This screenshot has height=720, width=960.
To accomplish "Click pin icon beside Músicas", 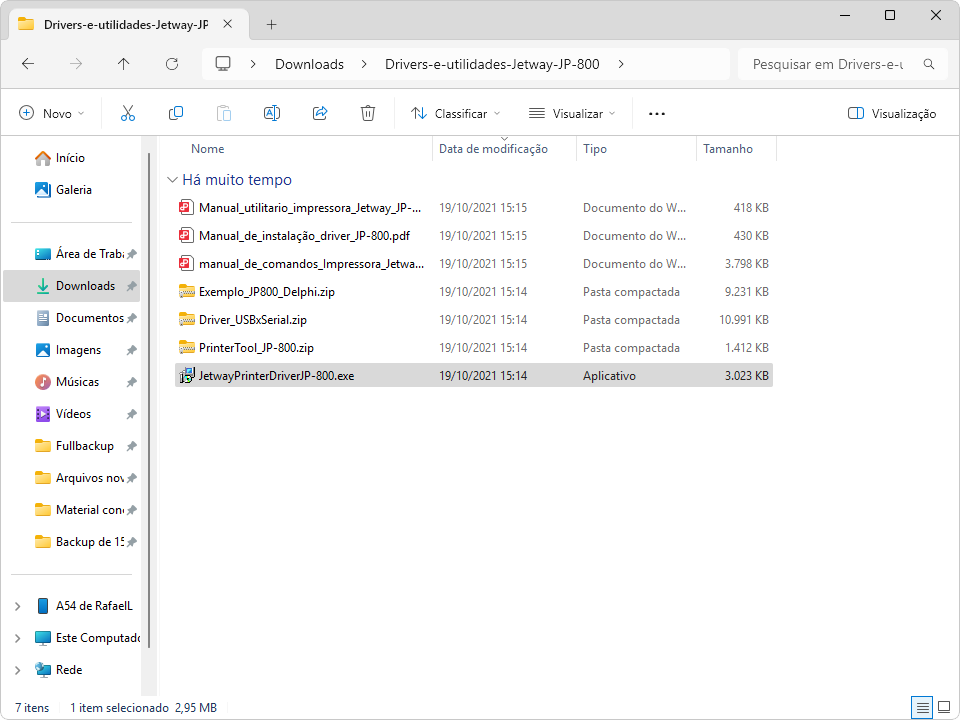I will click(131, 382).
